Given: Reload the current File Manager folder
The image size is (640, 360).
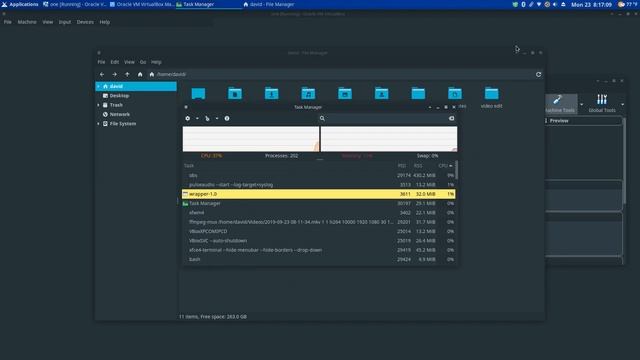Looking at the screenshot, I should (x=538, y=74).
